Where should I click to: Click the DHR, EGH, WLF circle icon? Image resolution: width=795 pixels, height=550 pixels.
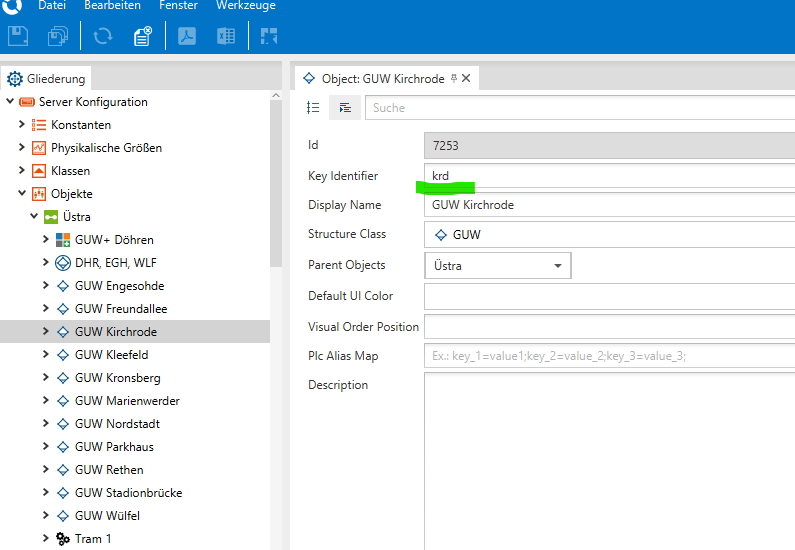tap(63, 263)
